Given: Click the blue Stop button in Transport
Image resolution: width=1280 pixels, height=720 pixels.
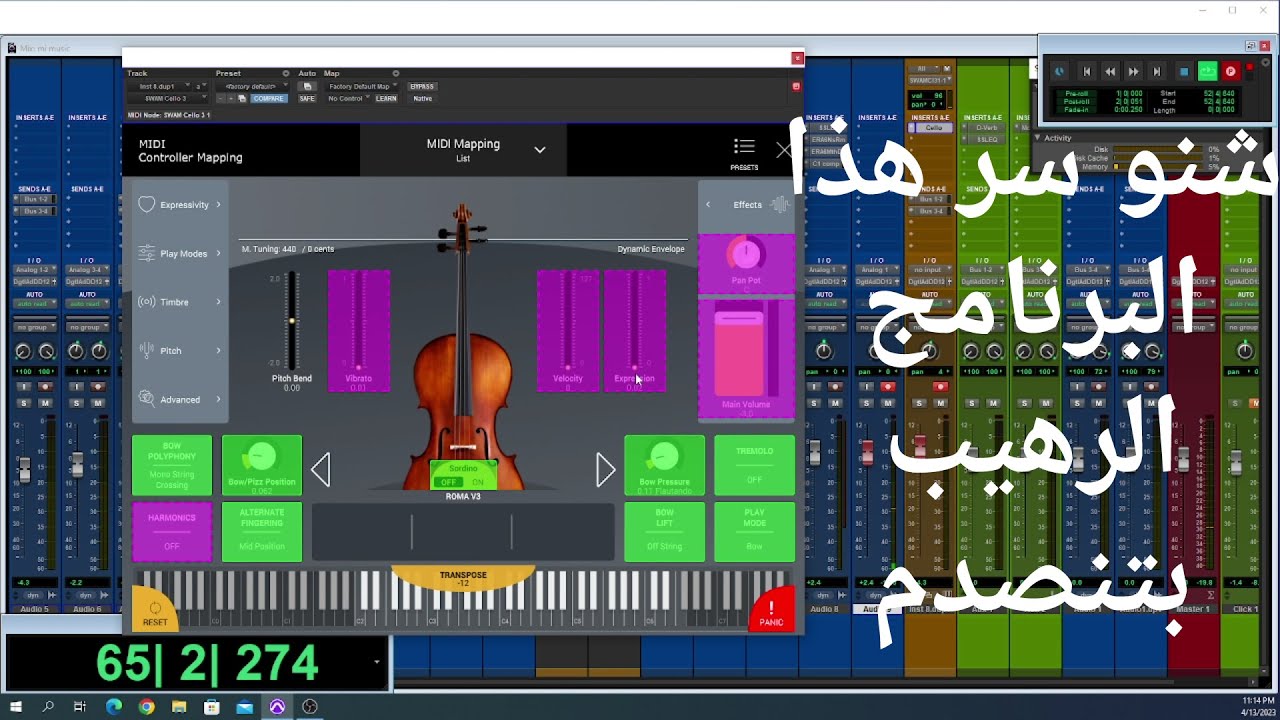Looking at the screenshot, I should pyautogui.click(x=1184, y=72).
